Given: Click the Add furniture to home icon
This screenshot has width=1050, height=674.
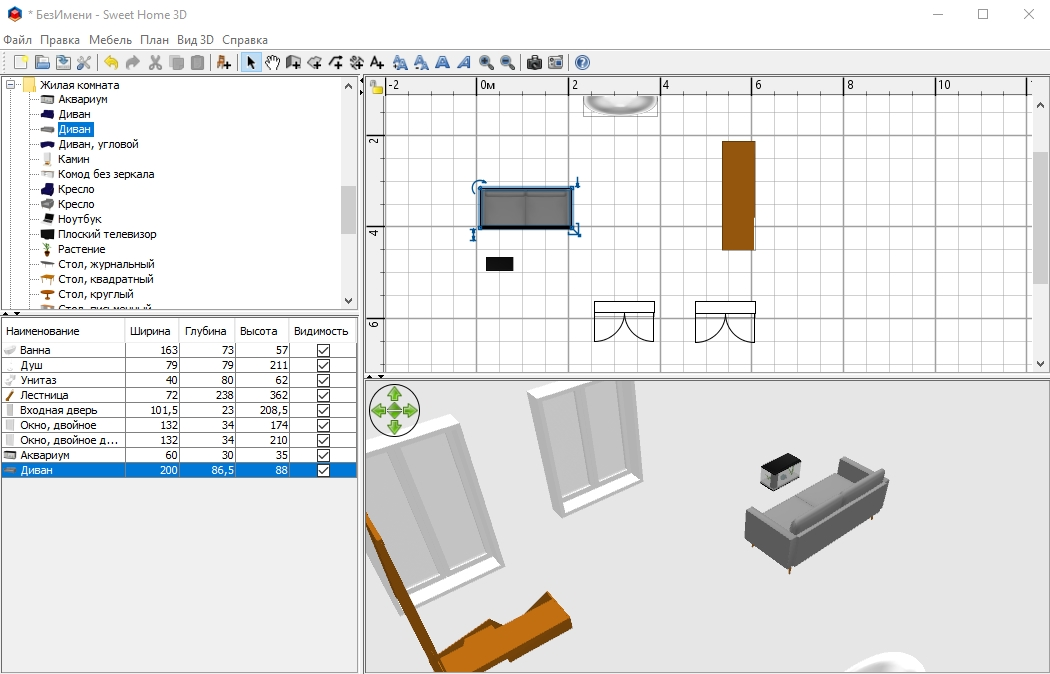Looking at the screenshot, I should click(224, 62).
